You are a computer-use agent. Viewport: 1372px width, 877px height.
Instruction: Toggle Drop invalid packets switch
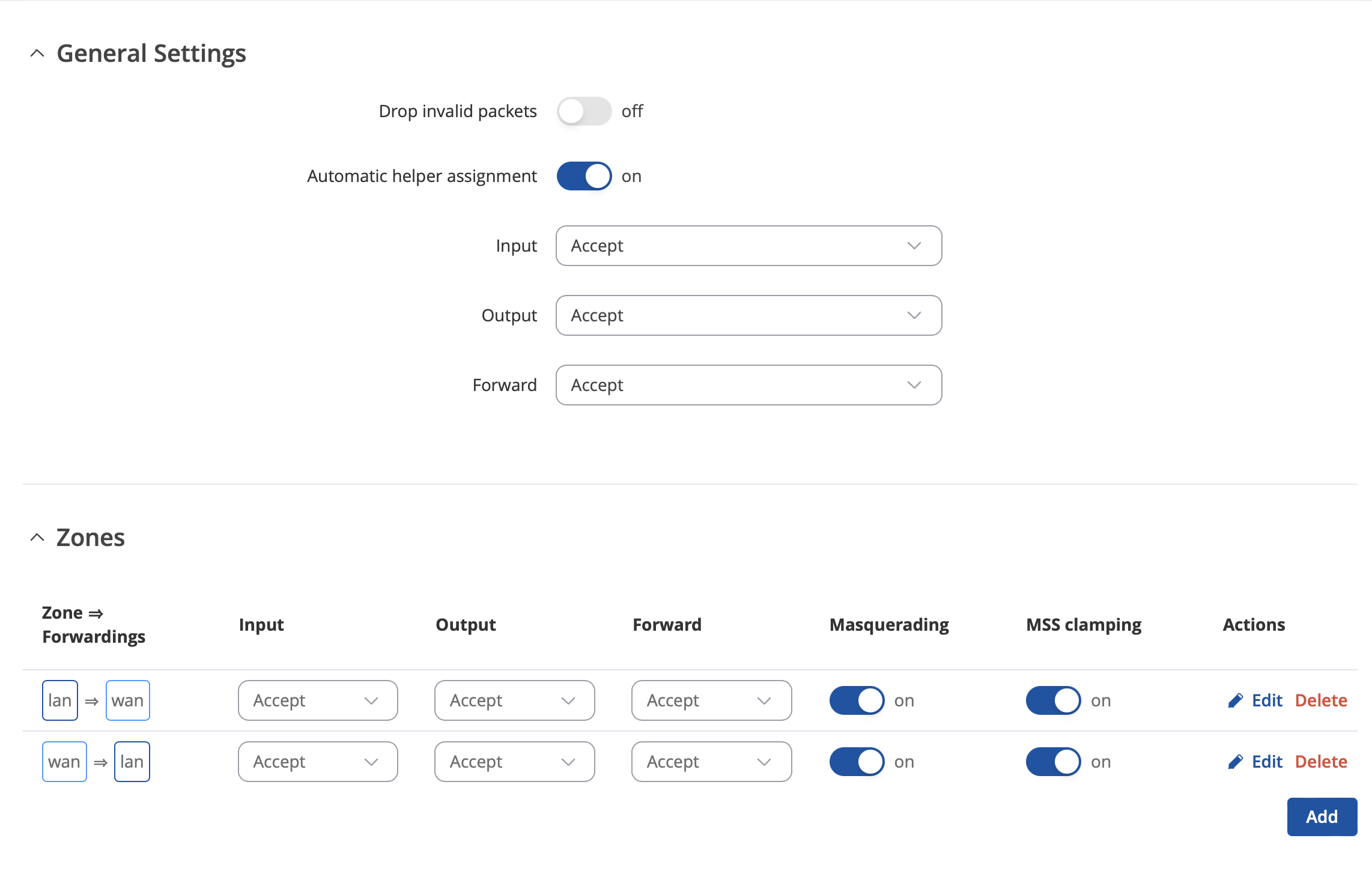(x=584, y=111)
